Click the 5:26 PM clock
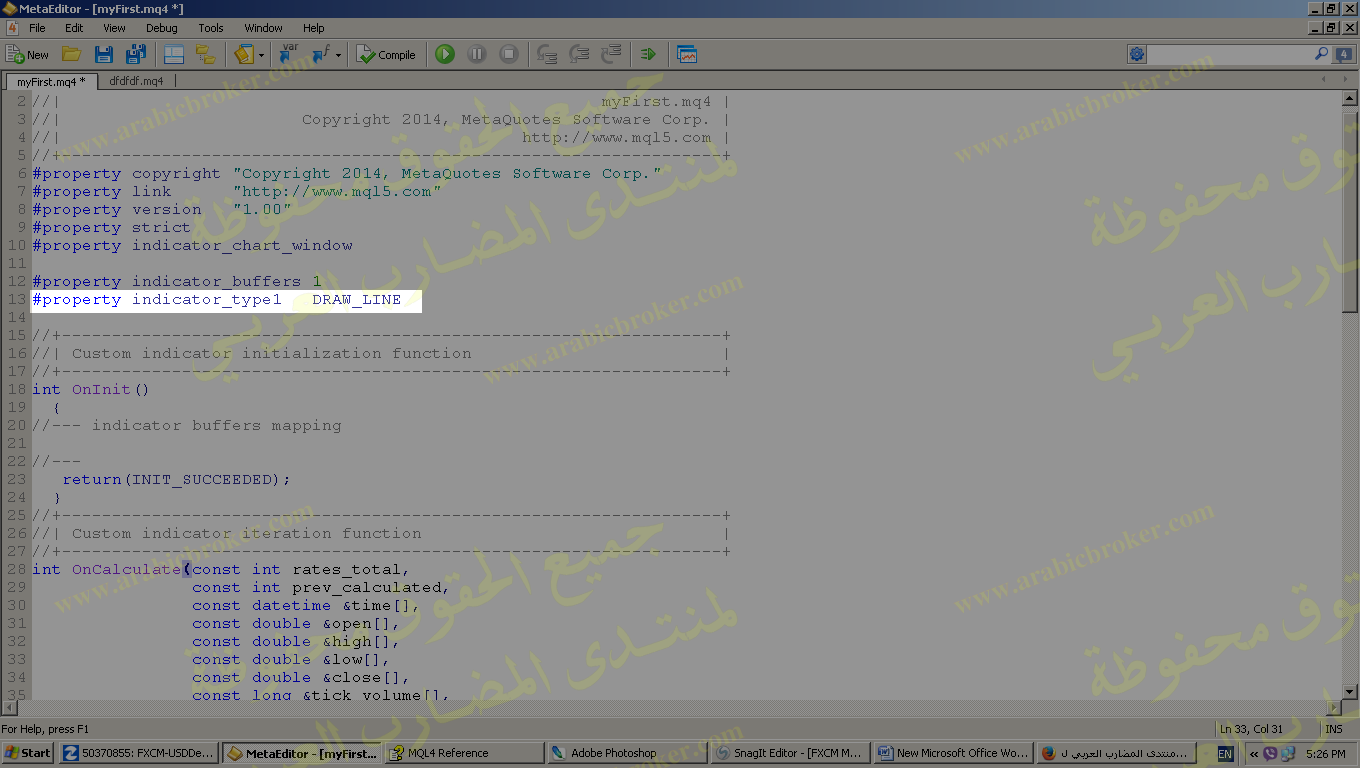 click(x=1325, y=754)
